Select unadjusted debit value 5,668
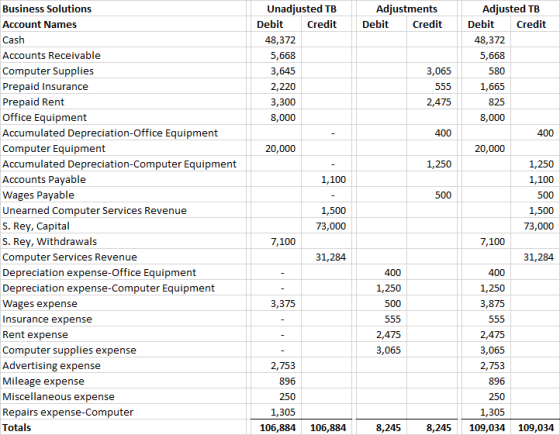The width and height of the screenshot is (560, 435). (283, 56)
